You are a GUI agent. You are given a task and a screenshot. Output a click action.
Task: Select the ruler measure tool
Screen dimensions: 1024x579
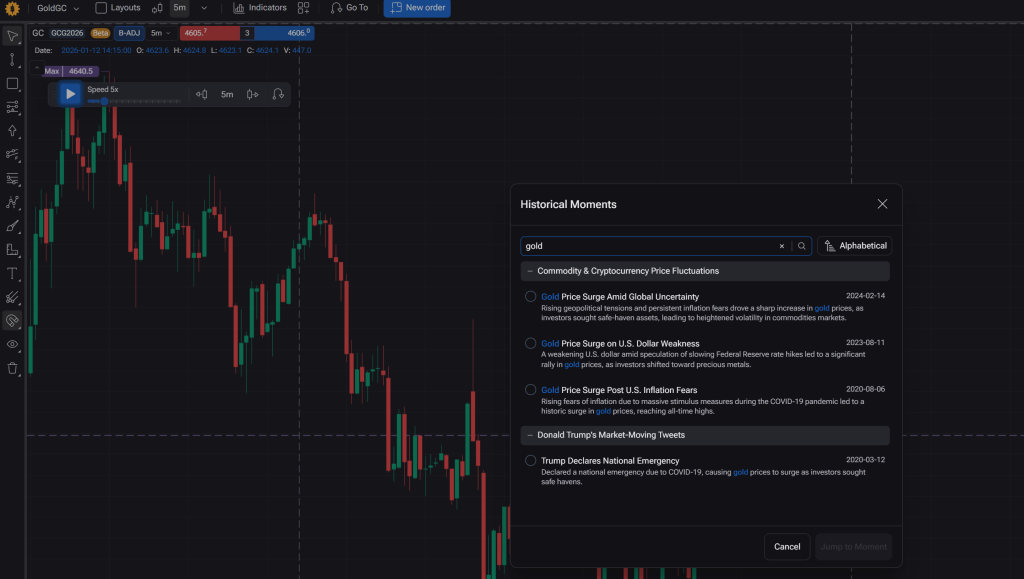(x=12, y=249)
